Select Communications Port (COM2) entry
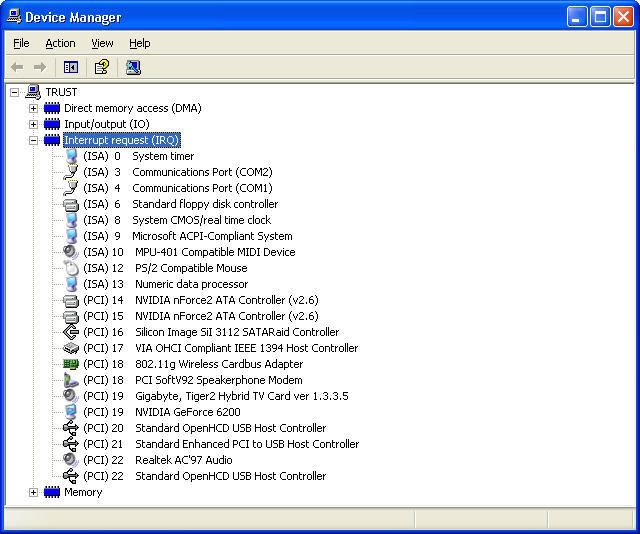The width and height of the screenshot is (640, 534). (178, 172)
